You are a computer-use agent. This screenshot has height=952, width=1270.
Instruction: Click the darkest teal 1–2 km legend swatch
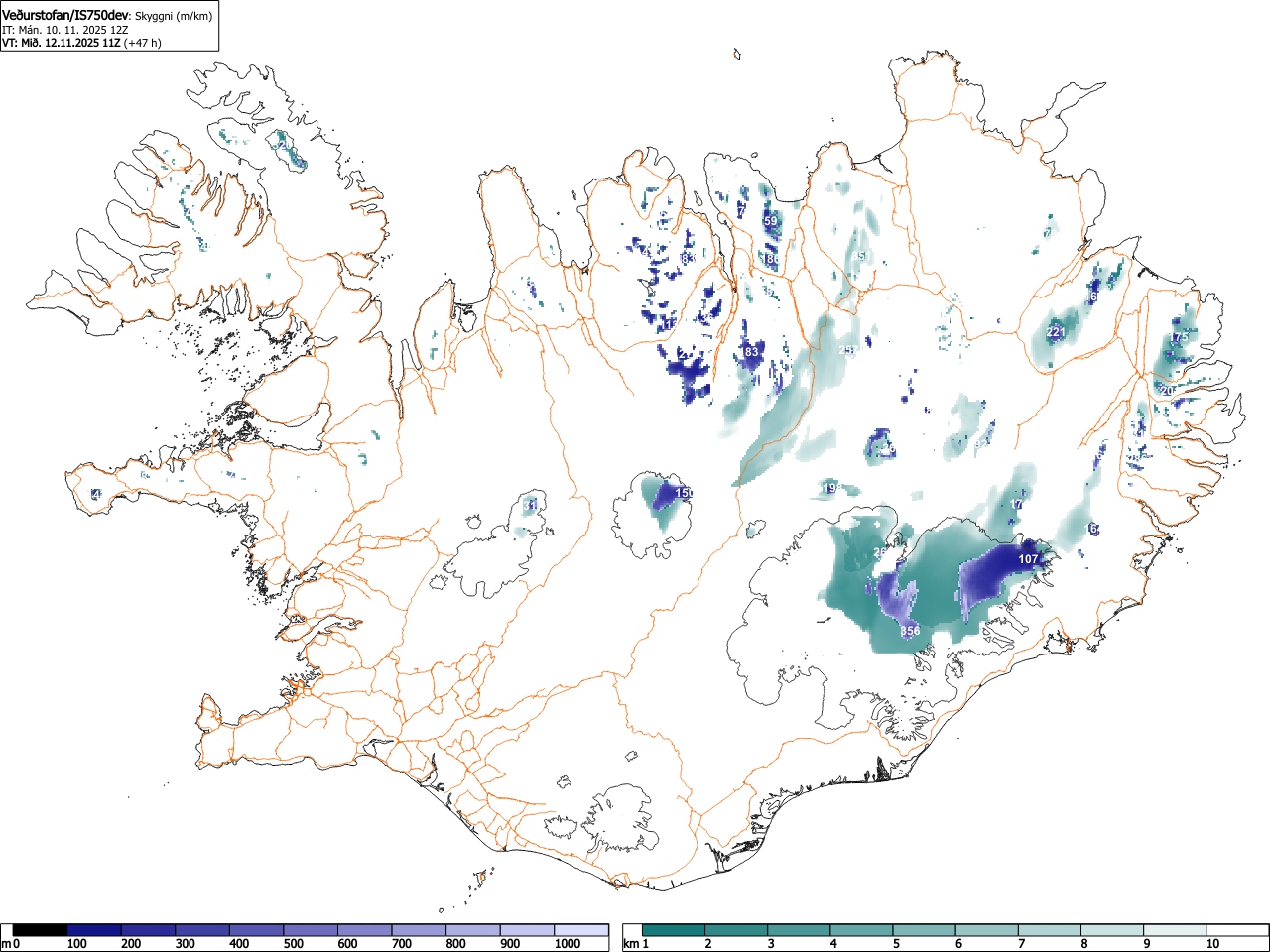pos(675,930)
